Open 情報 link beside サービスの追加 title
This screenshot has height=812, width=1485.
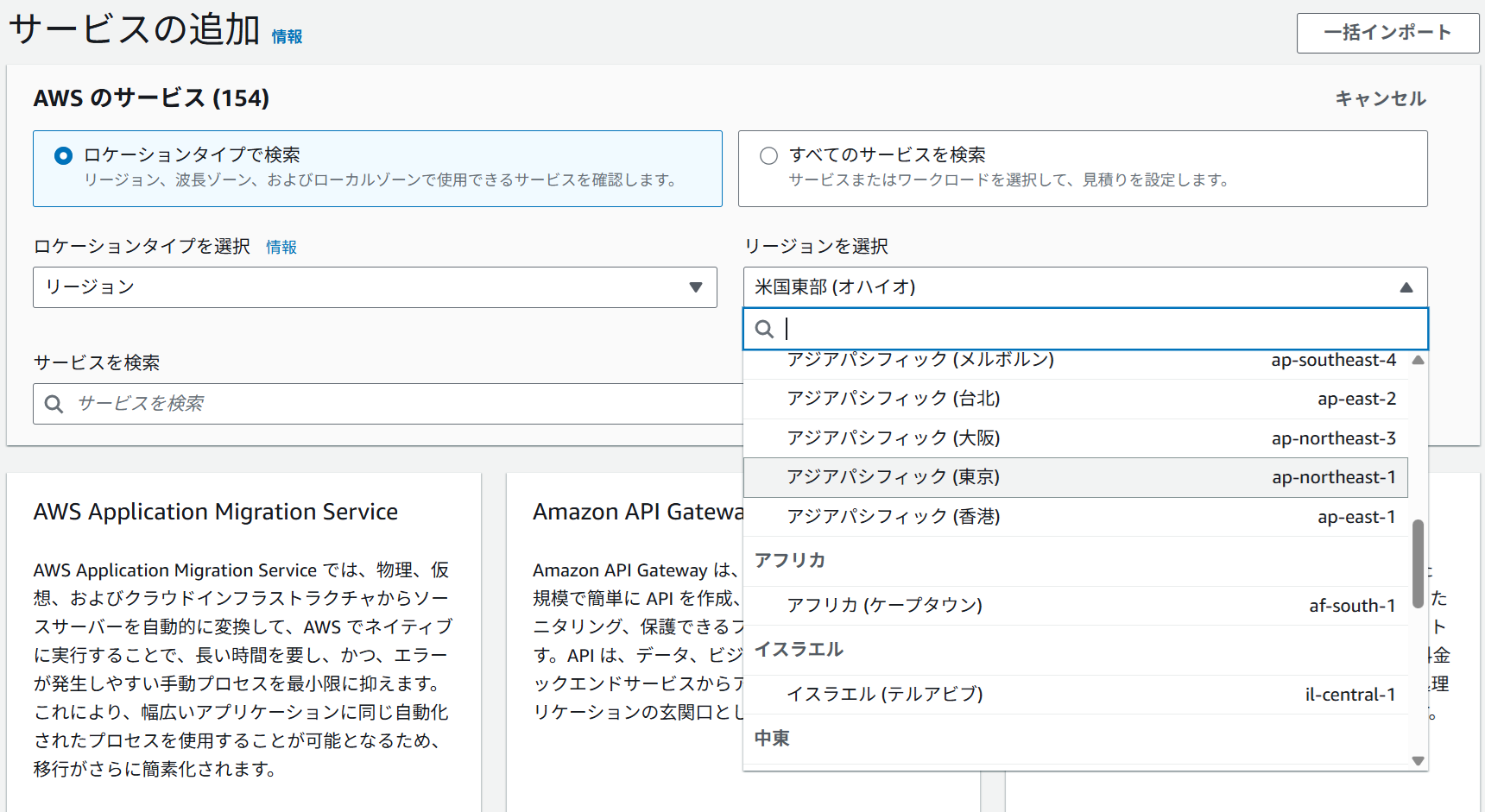[x=287, y=36]
